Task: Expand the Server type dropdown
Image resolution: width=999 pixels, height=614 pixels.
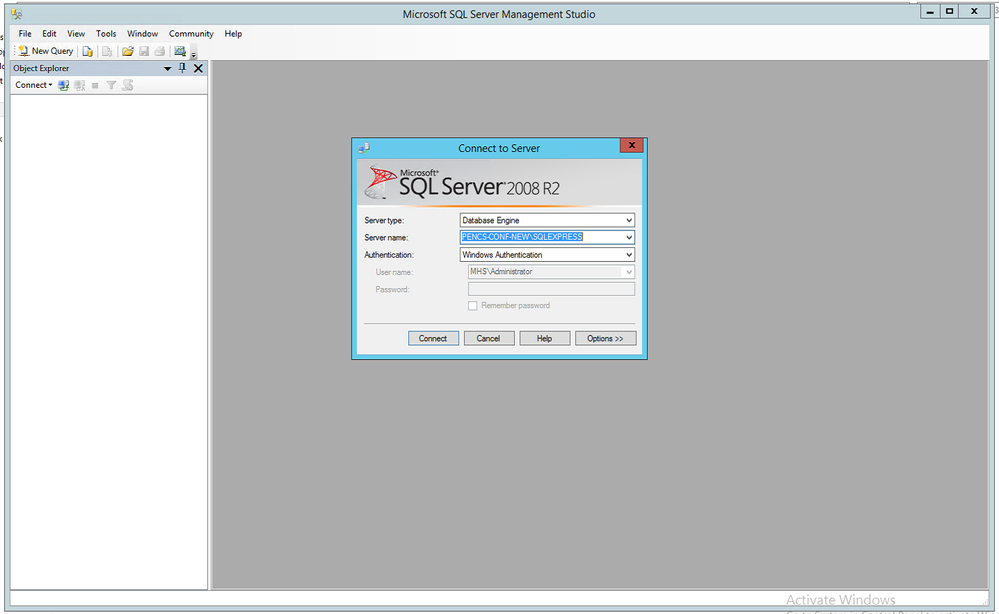Action: [628, 220]
